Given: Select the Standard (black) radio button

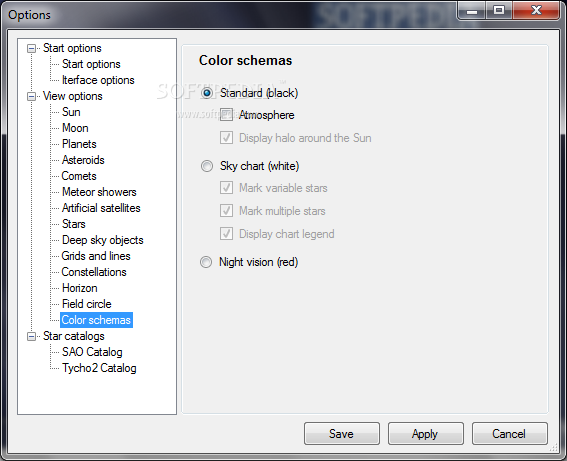Looking at the screenshot, I should click(x=207, y=93).
